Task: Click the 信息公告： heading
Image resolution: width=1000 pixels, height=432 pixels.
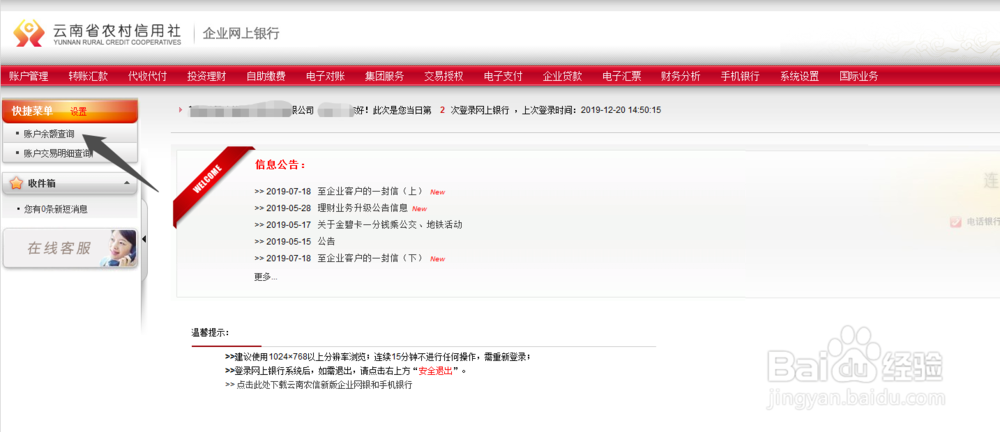Action: 281,165
